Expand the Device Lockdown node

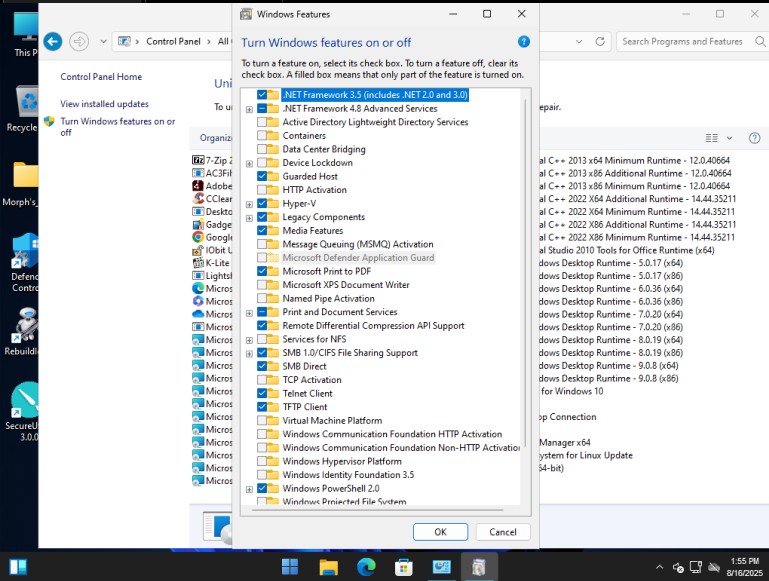click(249, 163)
